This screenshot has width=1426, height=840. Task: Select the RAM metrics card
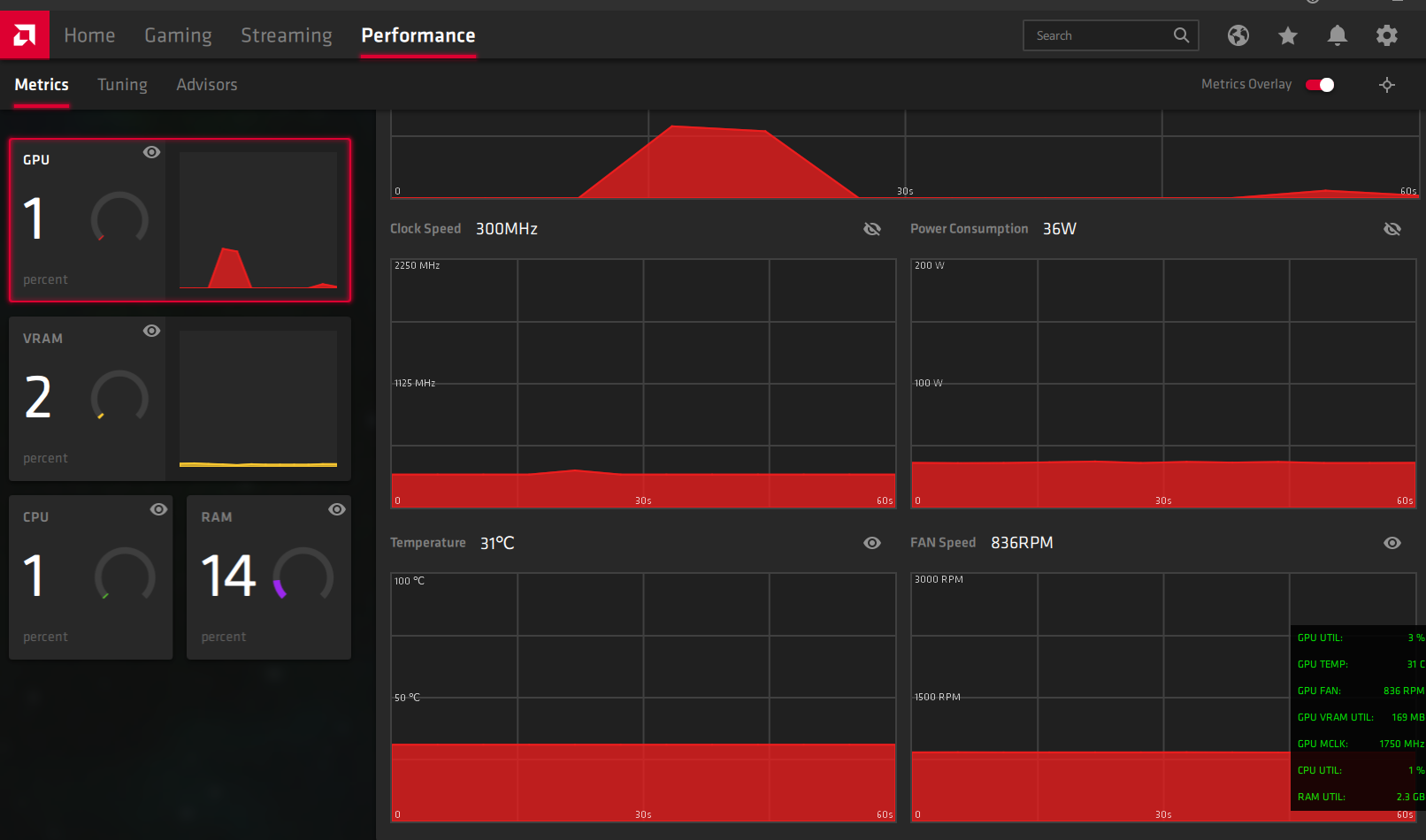coord(269,577)
